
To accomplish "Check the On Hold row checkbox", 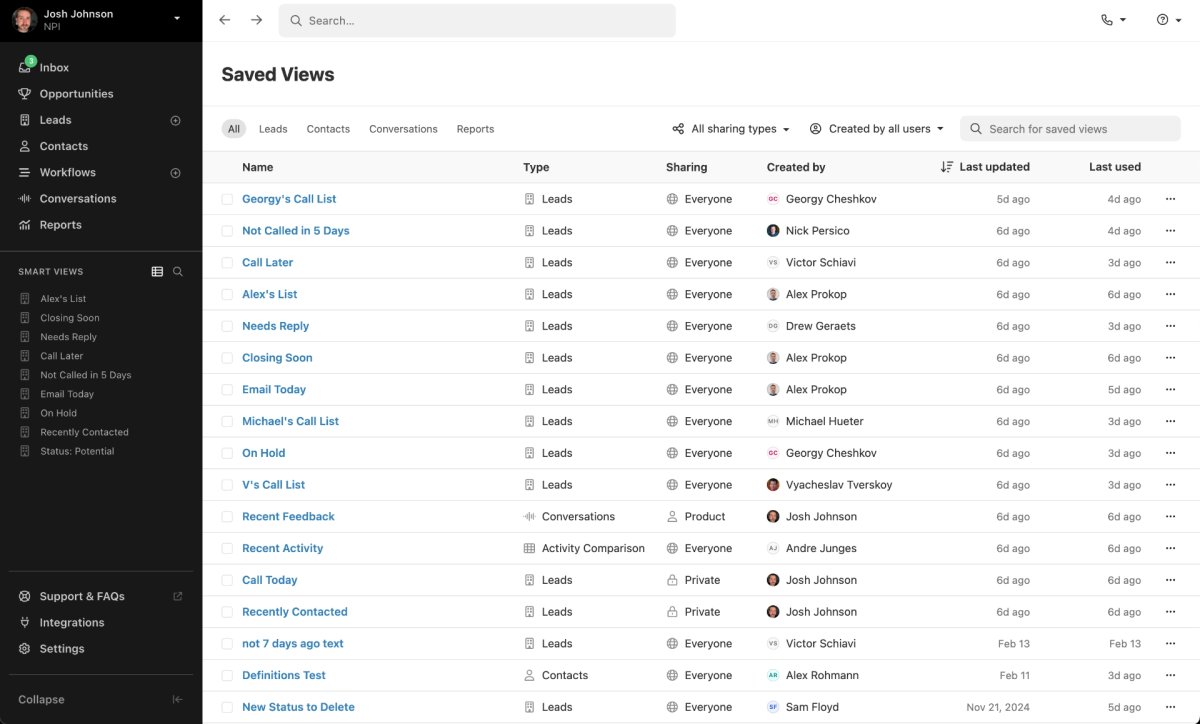I will click(x=227, y=453).
